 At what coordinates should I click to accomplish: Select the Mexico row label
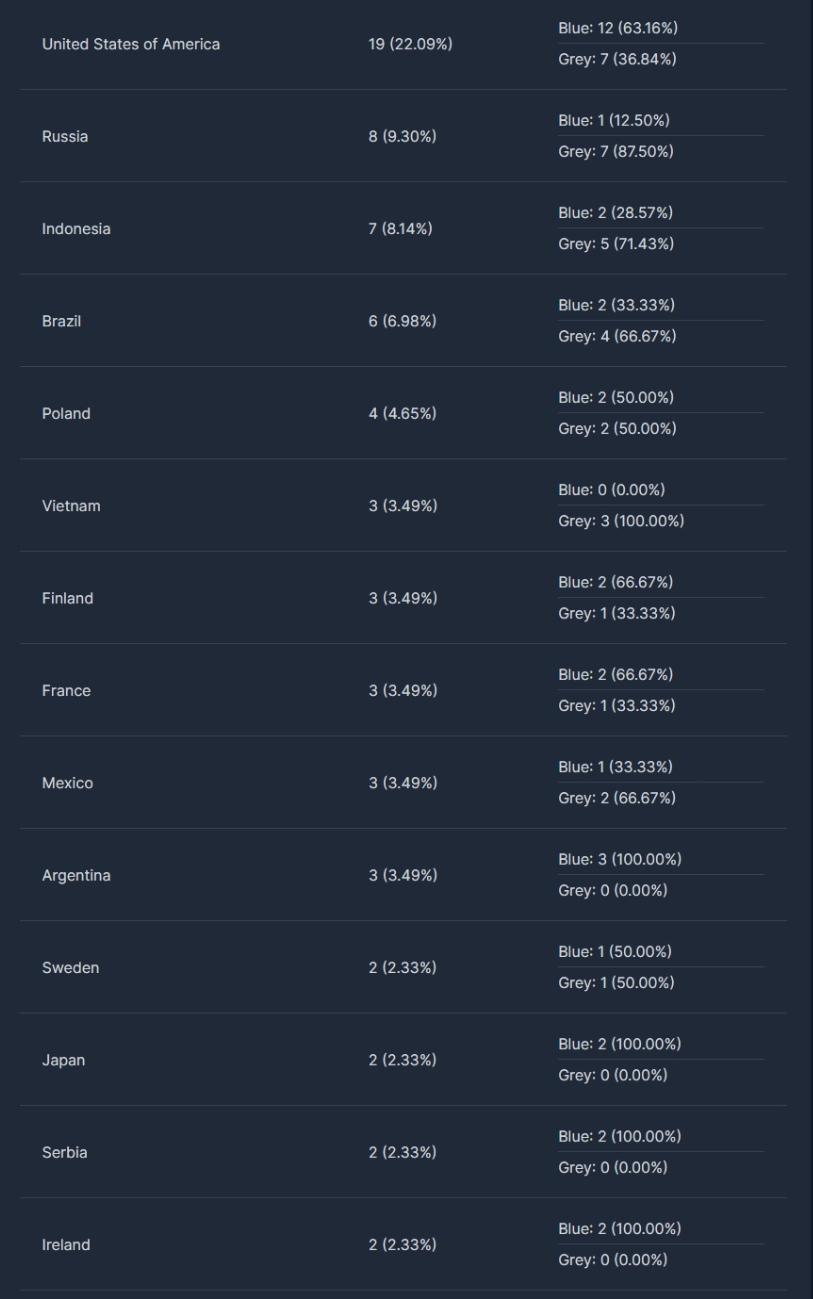click(68, 783)
